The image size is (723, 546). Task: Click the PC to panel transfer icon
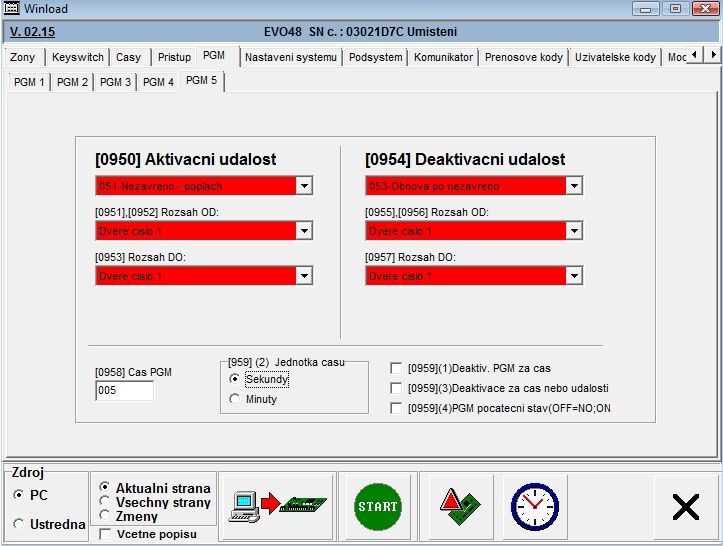pyautogui.click(x=277, y=506)
